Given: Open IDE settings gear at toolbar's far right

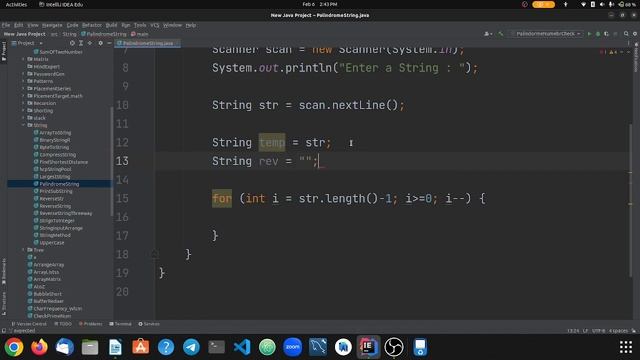Looking at the screenshot, I should (635, 34).
